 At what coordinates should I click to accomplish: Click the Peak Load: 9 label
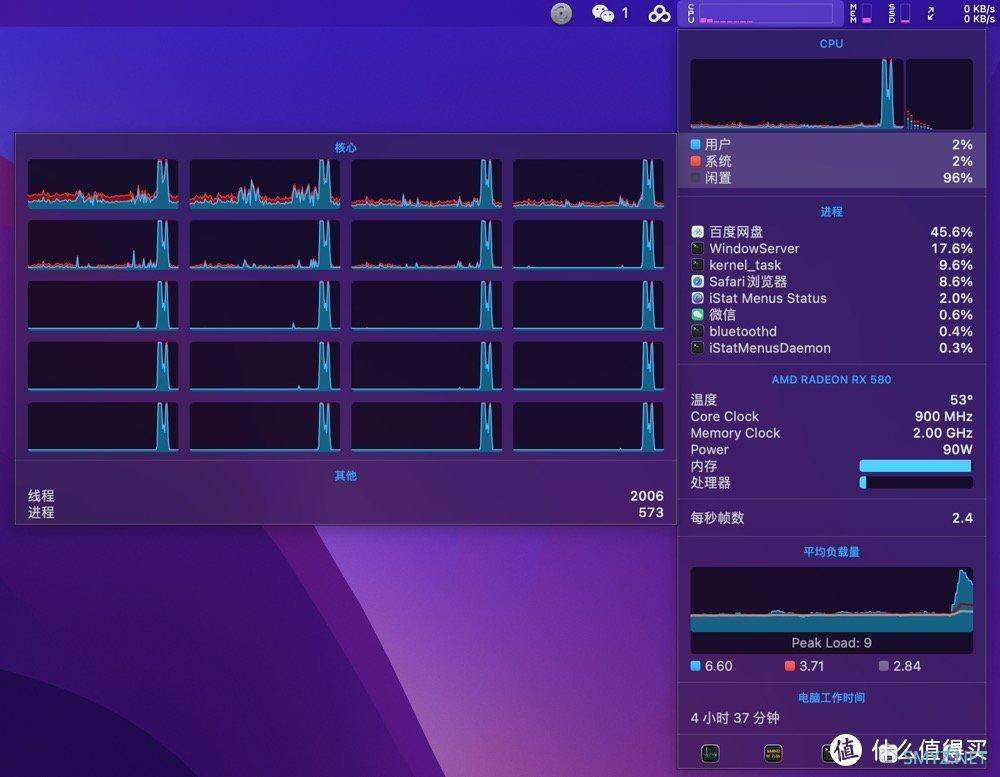tap(831, 643)
